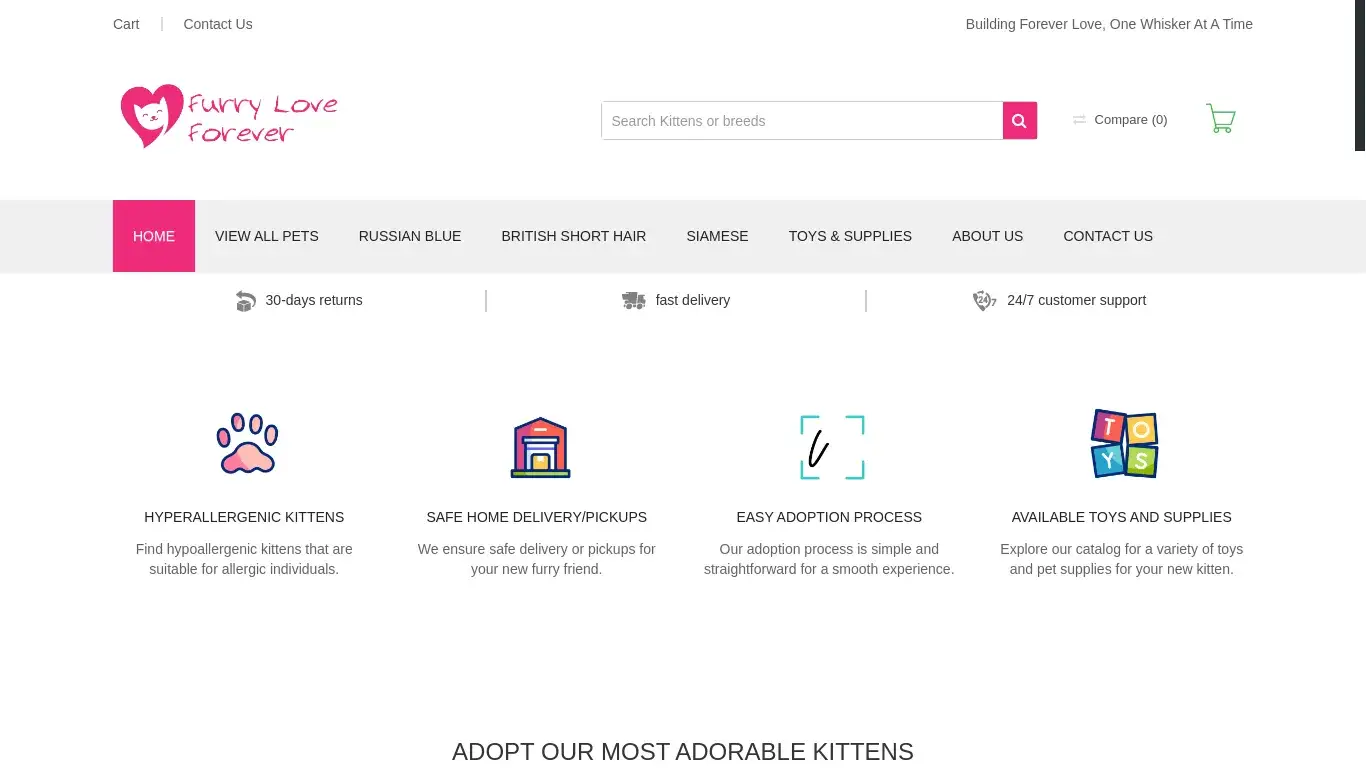Open the Cart link in top bar
The height and width of the screenshot is (768, 1366).
[126, 24]
